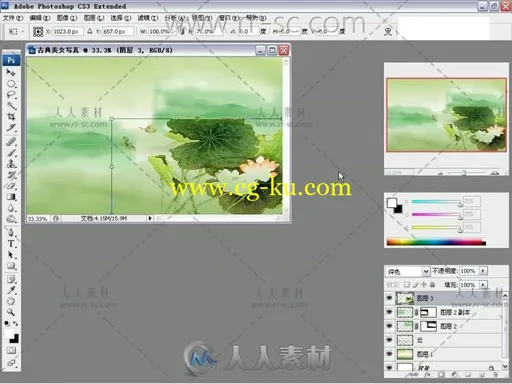
Task: Toggle lock position in Layers panel
Action: tap(424, 284)
